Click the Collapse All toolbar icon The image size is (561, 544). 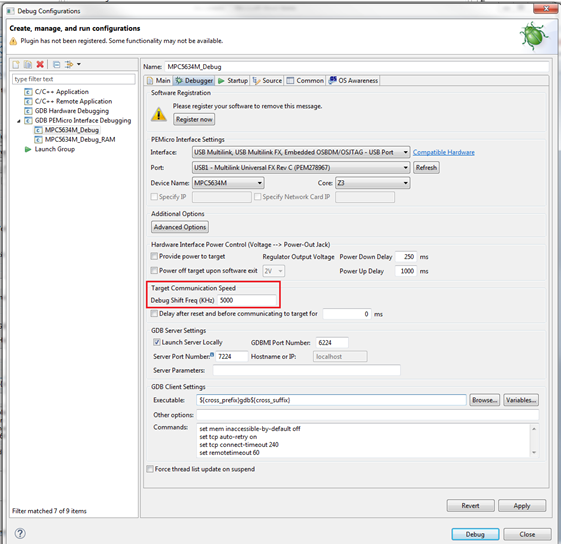(x=57, y=64)
